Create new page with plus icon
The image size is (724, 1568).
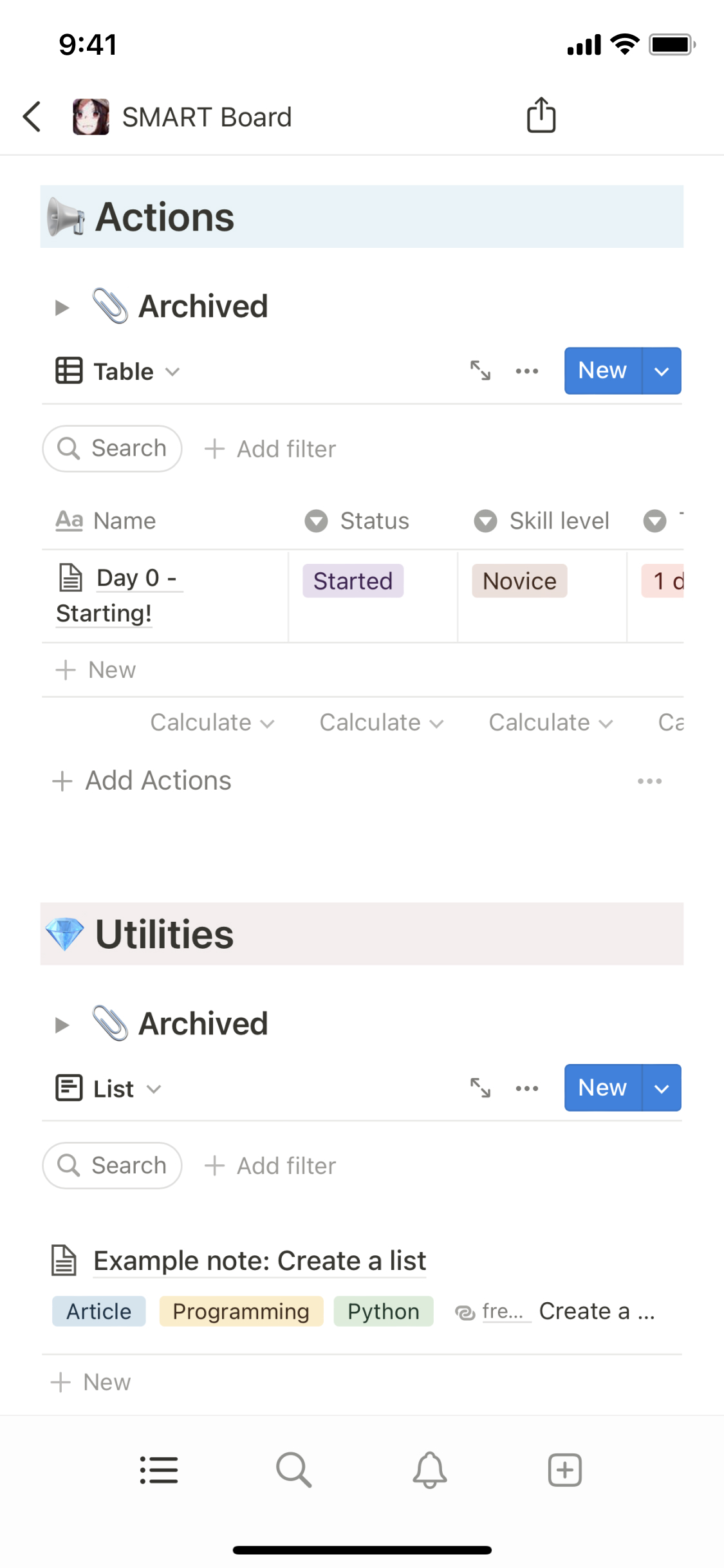coord(564,1470)
